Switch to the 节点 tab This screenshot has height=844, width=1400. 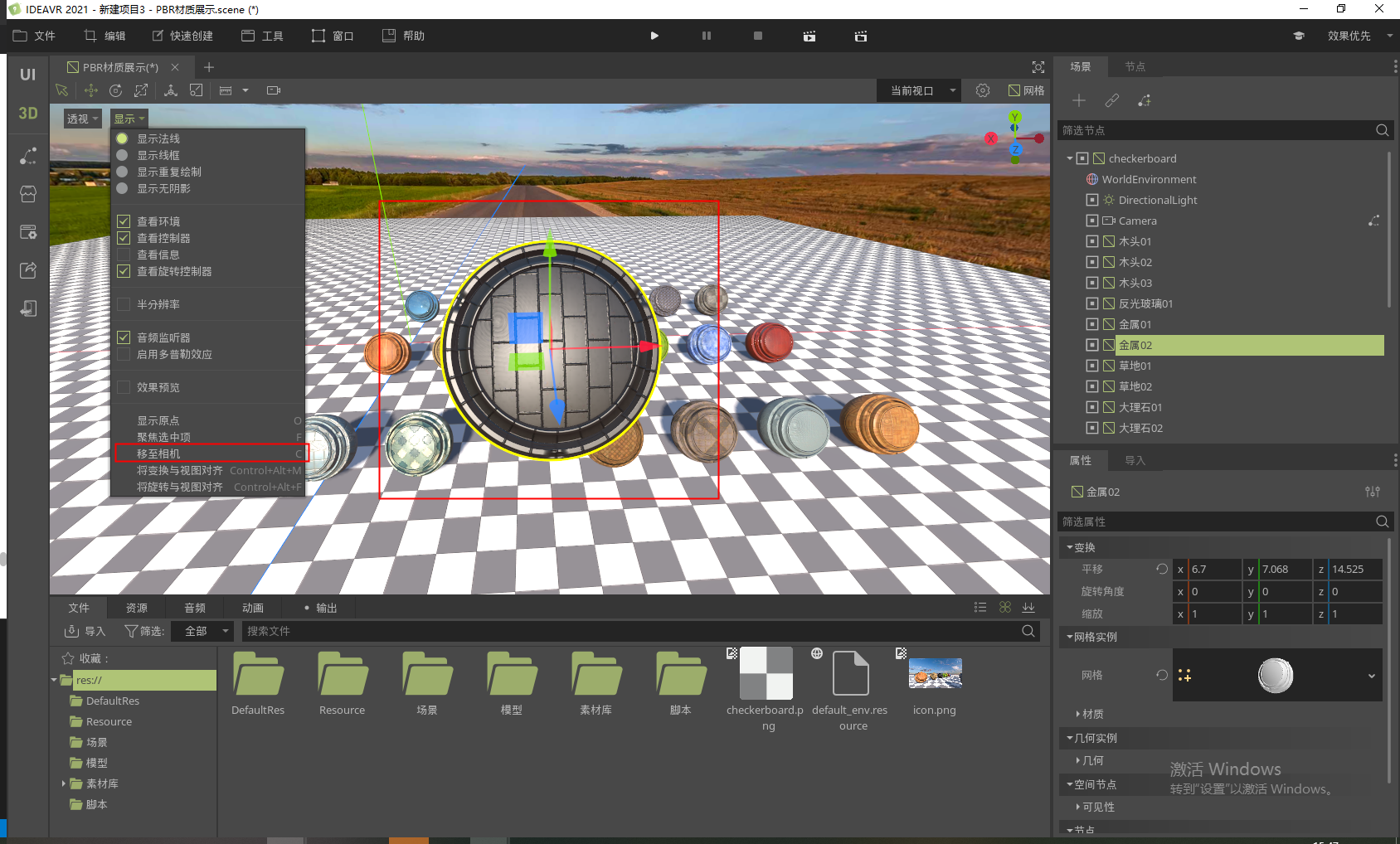point(1135,66)
